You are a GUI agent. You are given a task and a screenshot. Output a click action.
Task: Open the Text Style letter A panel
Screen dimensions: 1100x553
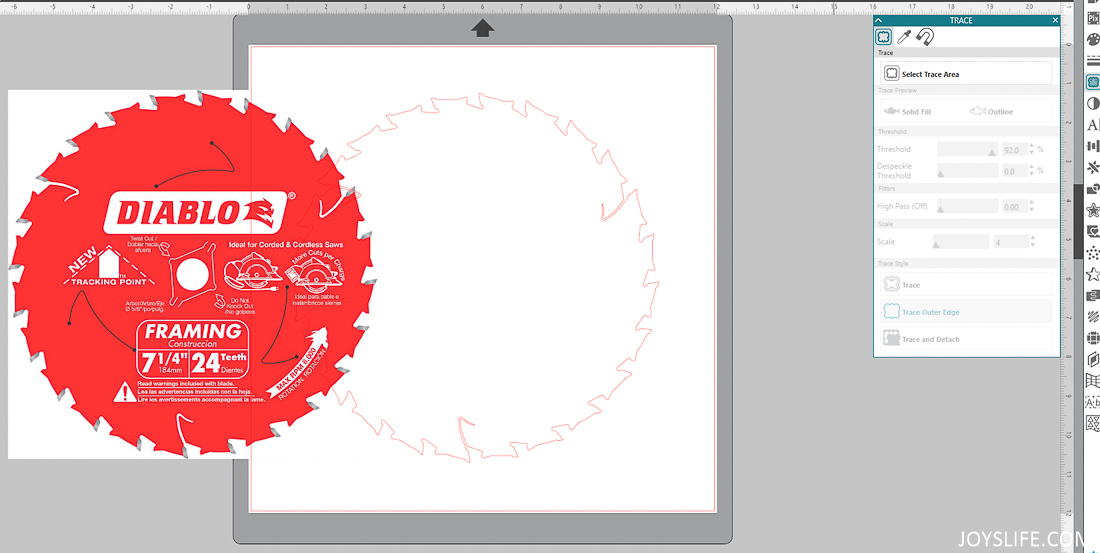pyautogui.click(x=1092, y=125)
